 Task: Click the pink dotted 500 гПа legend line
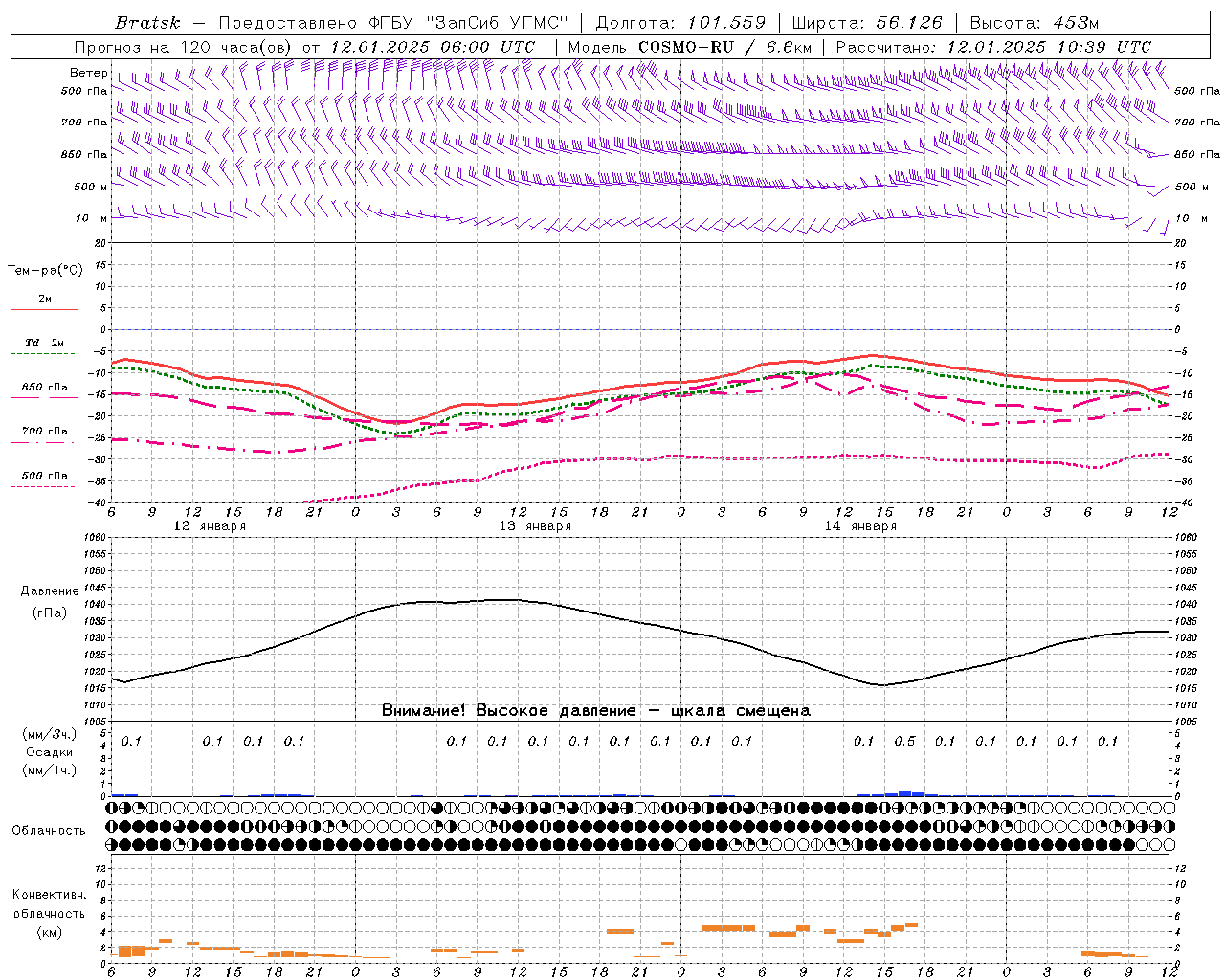tap(44, 487)
